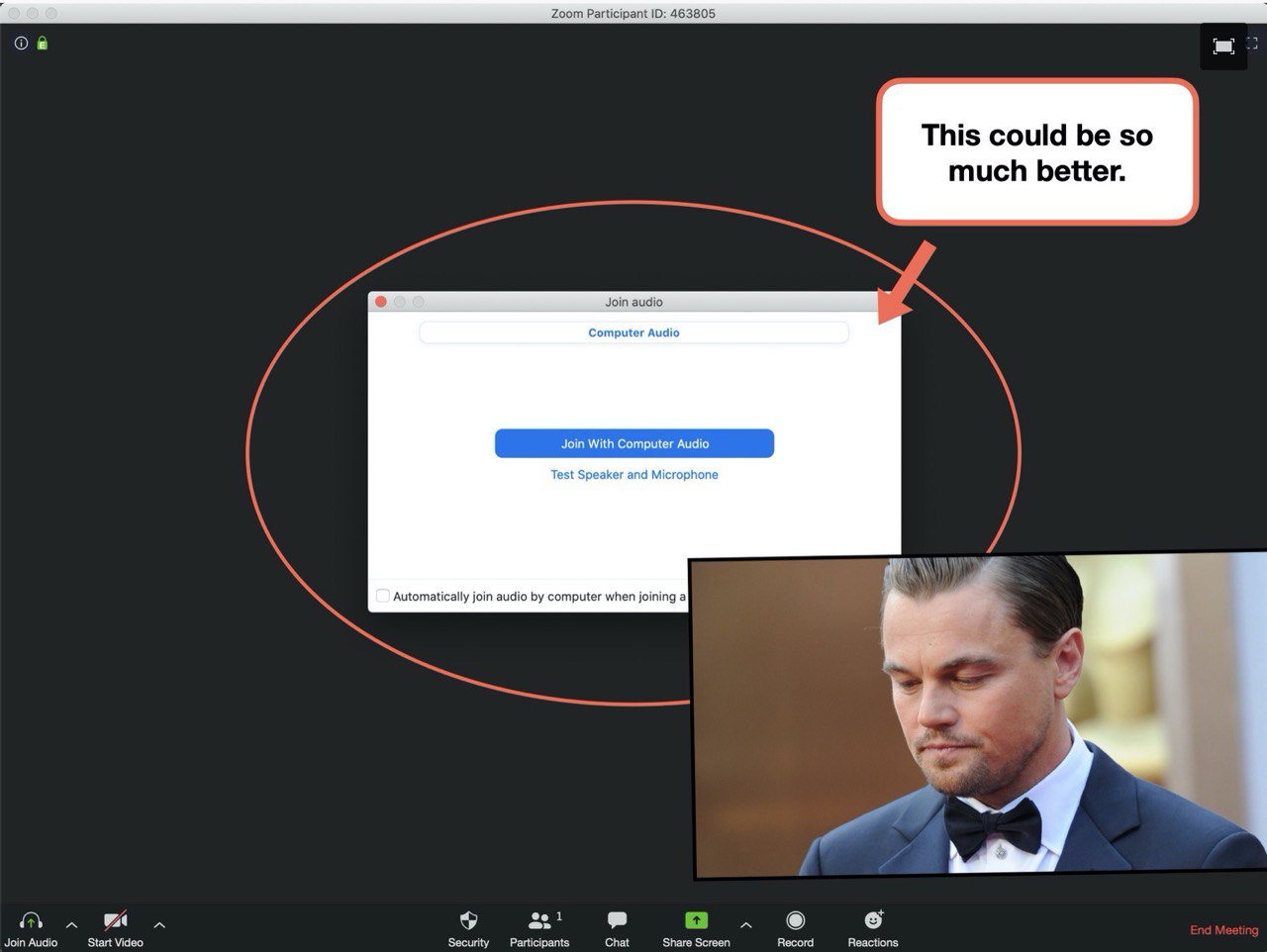This screenshot has height=952, width=1267.
Task: Enable automatically join audio by computer checkbox
Action: (x=383, y=596)
